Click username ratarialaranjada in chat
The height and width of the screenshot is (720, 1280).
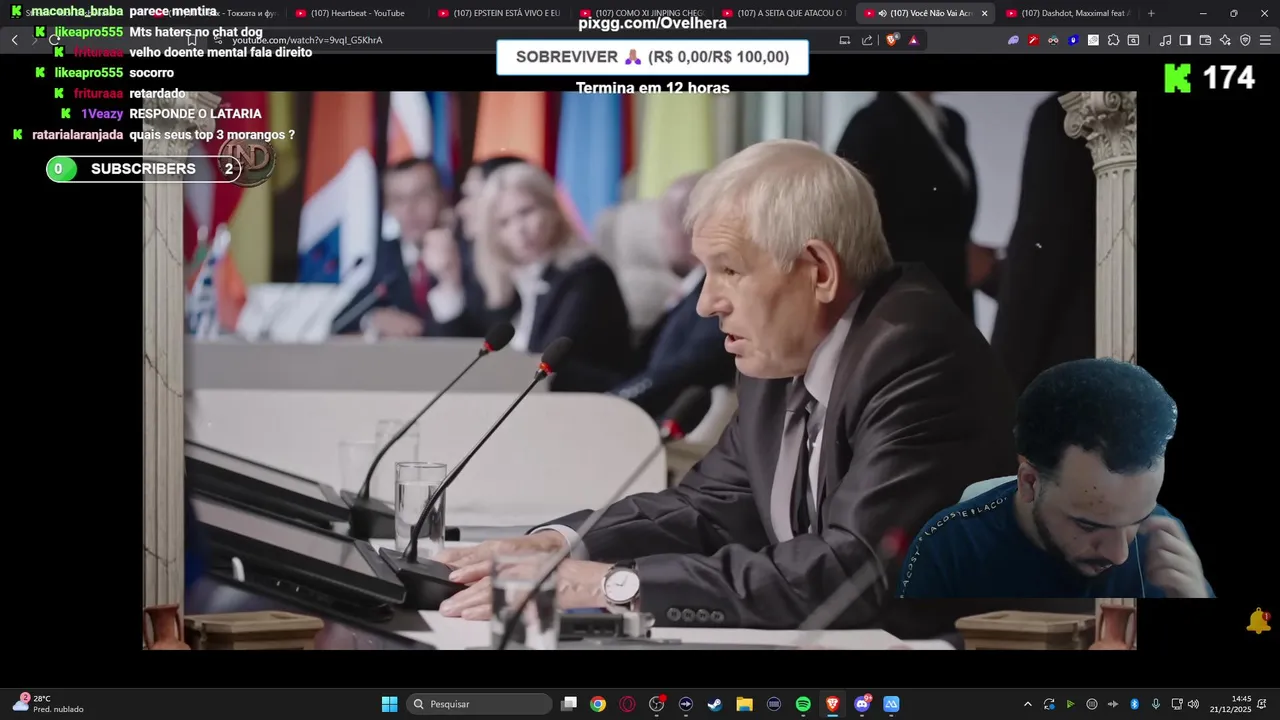click(x=77, y=135)
